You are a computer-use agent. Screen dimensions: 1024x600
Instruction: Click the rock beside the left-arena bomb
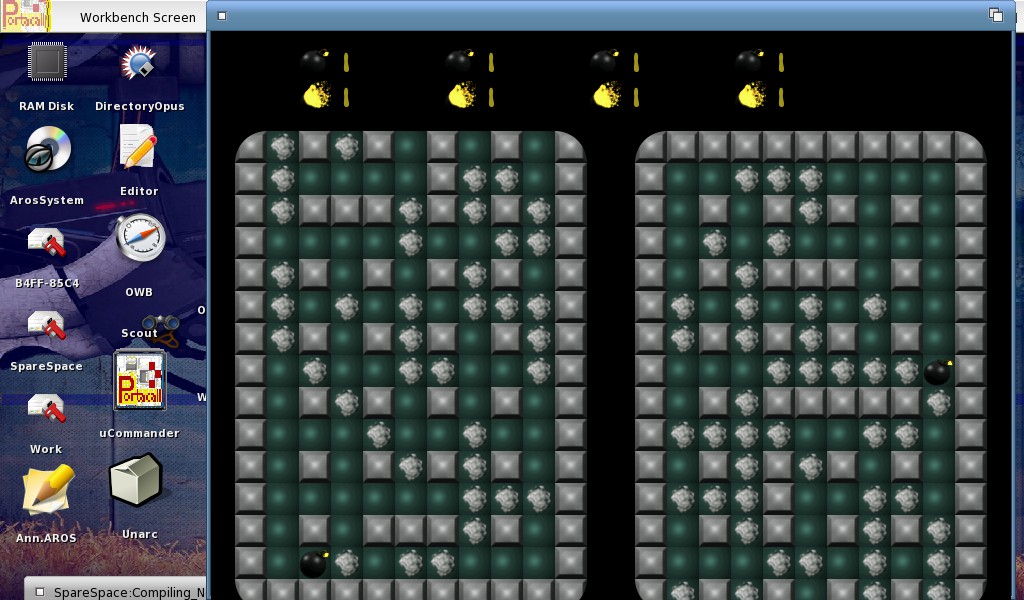click(x=347, y=564)
